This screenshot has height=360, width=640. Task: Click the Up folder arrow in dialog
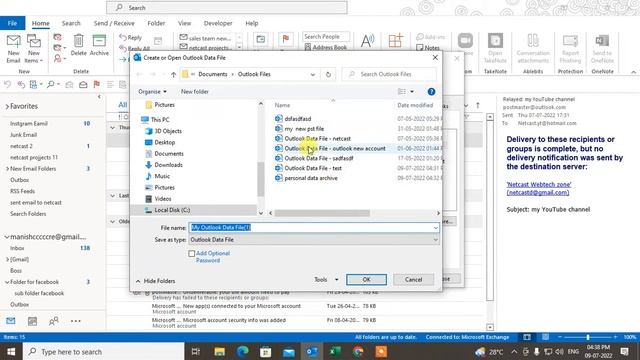click(x=173, y=74)
